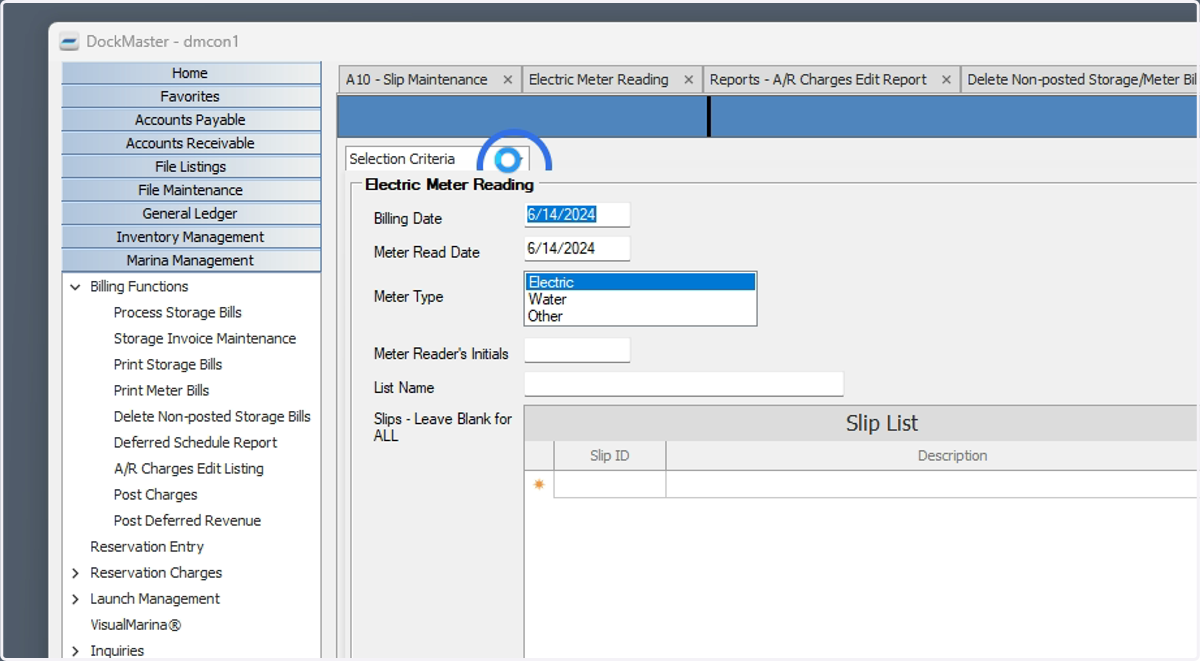
Task: Open Print Storage Bills
Action: coord(168,365)
